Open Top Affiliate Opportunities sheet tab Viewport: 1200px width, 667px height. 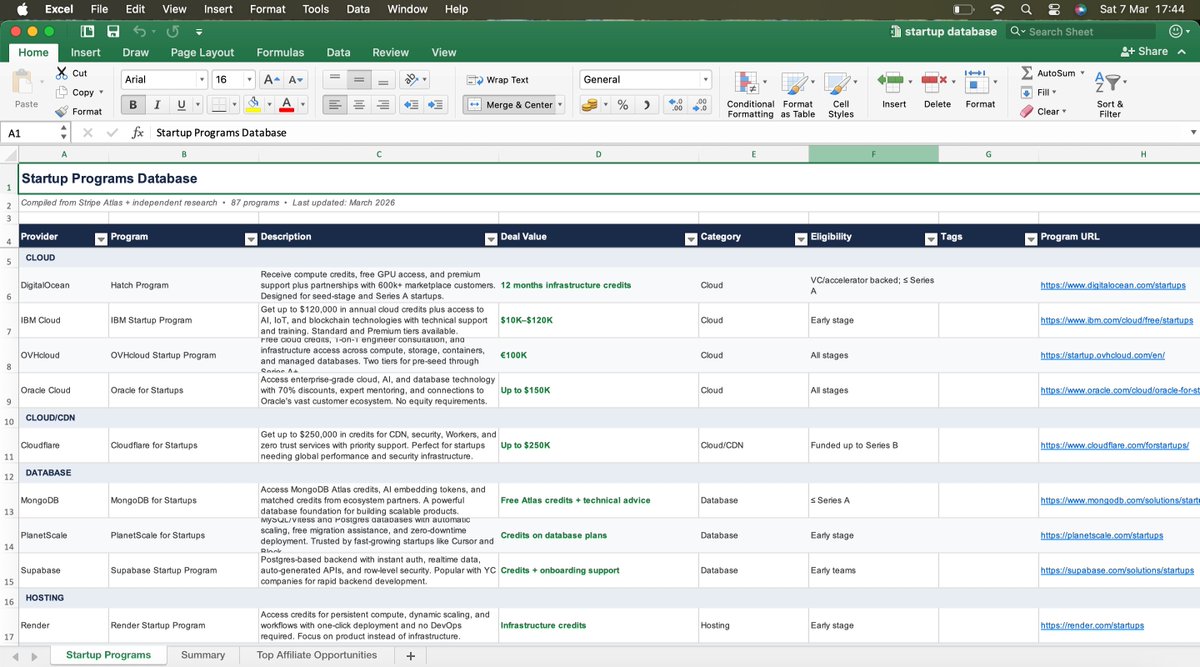pyautogui.click(x=317, y=655)
